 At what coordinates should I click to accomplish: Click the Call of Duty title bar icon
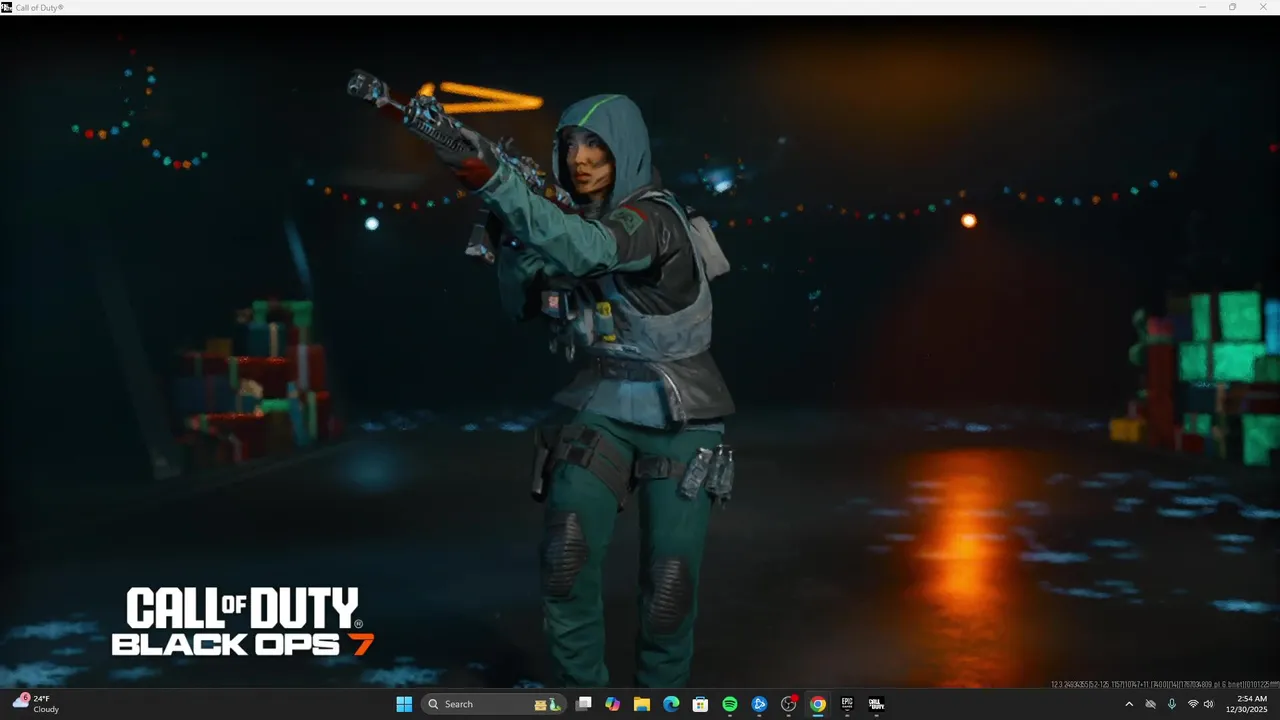pos(7,7)
